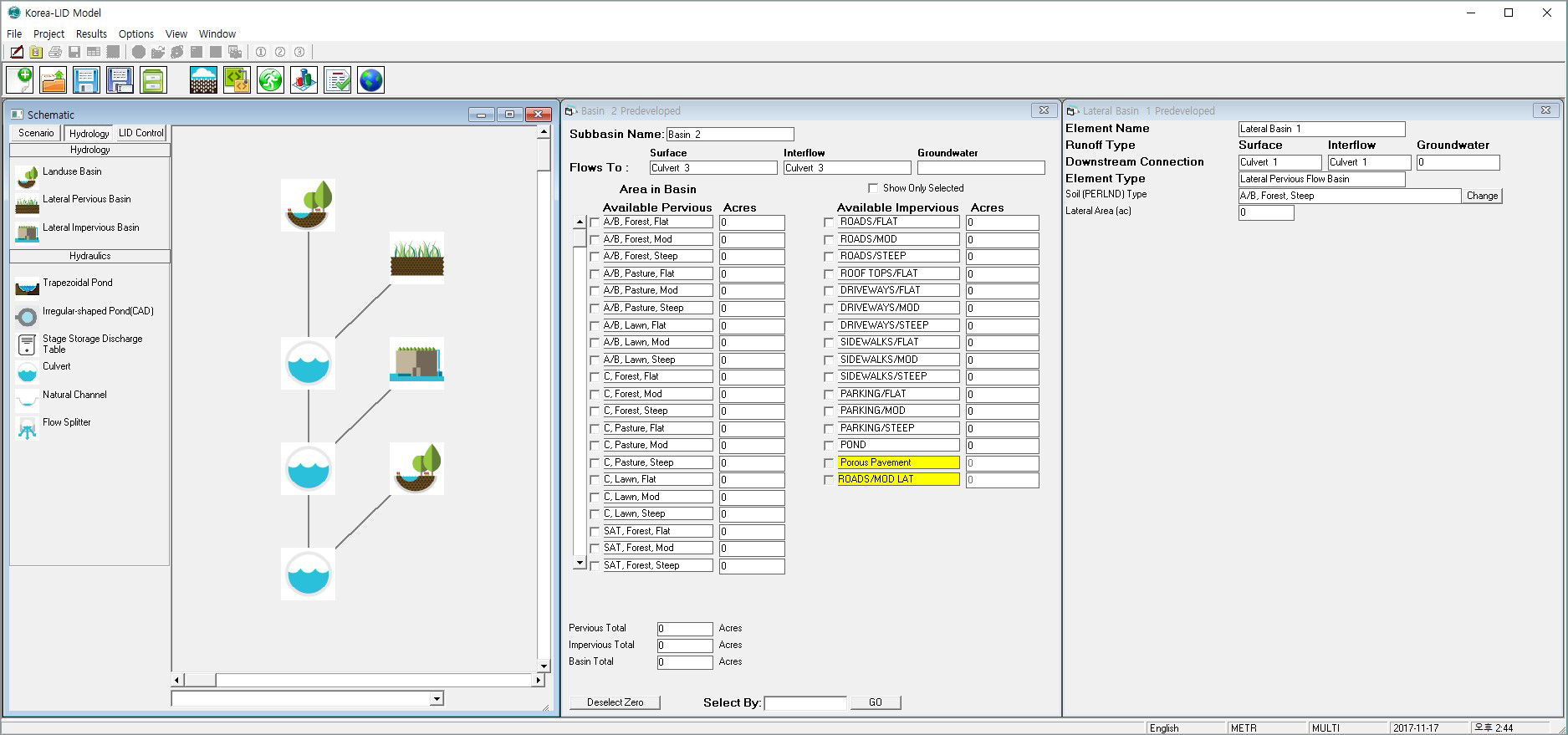Viewport: 1568px width, 735px height.
Task: Click the top tree landuse basin node
Action: (309, 205)
